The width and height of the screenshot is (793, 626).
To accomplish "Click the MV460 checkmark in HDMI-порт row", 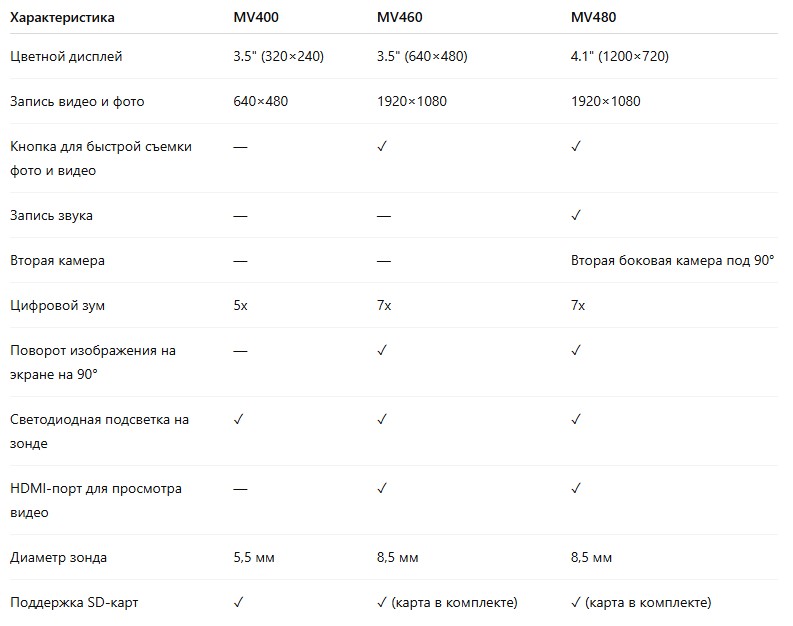I will [x=382, y=488].
